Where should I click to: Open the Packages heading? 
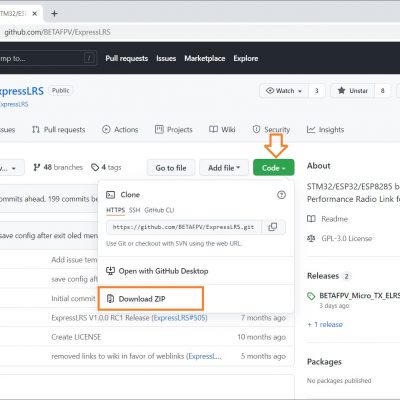pos(324,362)
